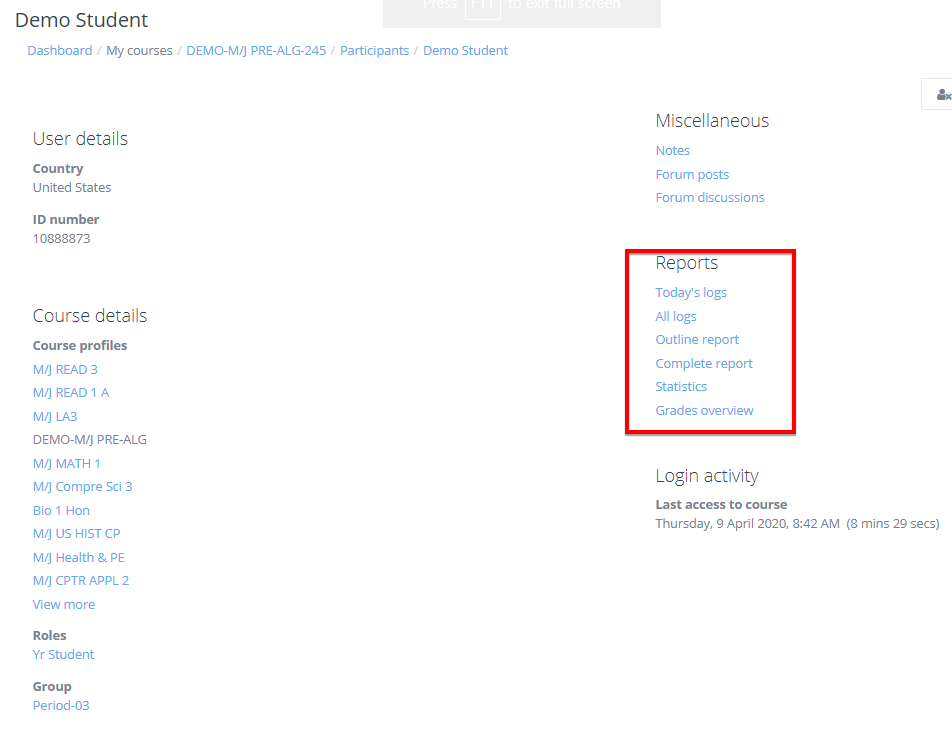Image resolution: width=952 pixels, height=741 pixels.
Task: Open the Period-03 group link
Action: 61,706
